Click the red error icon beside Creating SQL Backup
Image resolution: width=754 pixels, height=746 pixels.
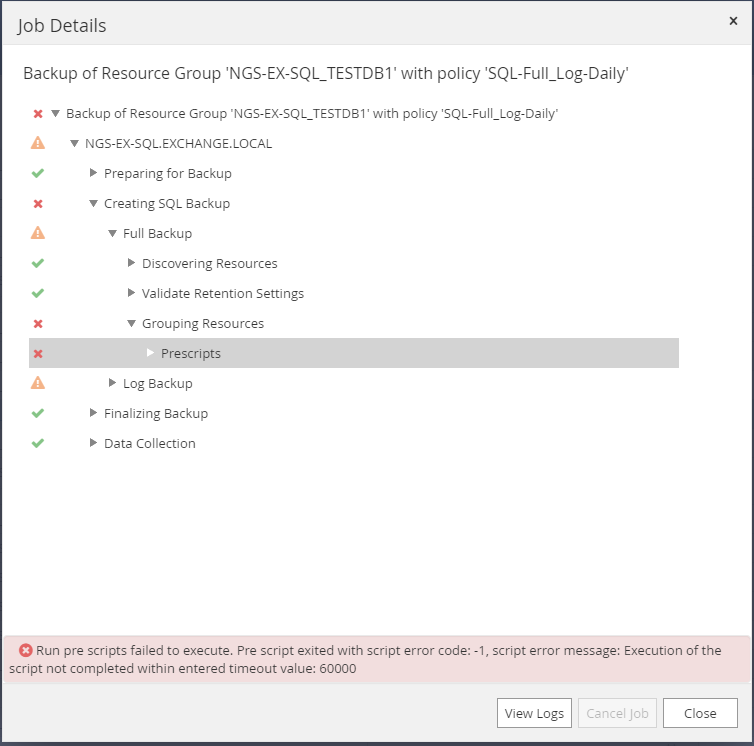38,204
